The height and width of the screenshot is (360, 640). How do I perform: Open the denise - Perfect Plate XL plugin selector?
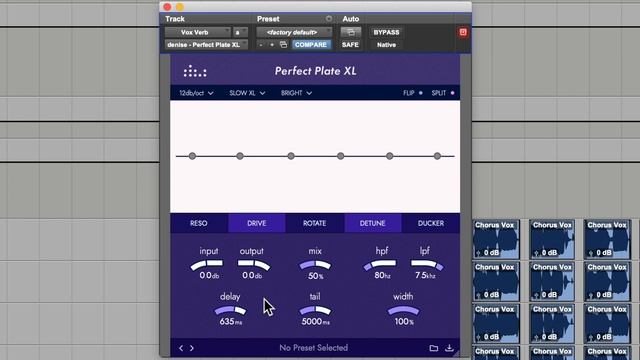point(206,44)
